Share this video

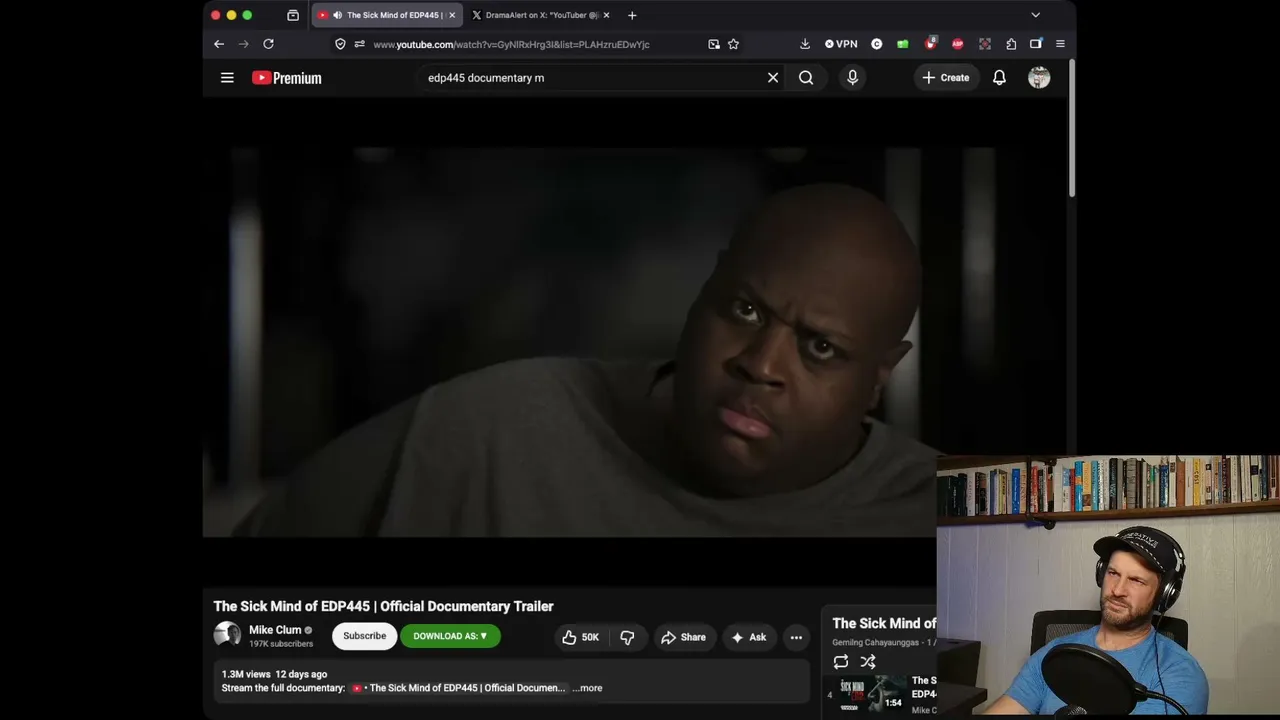(x=683, y=637)
